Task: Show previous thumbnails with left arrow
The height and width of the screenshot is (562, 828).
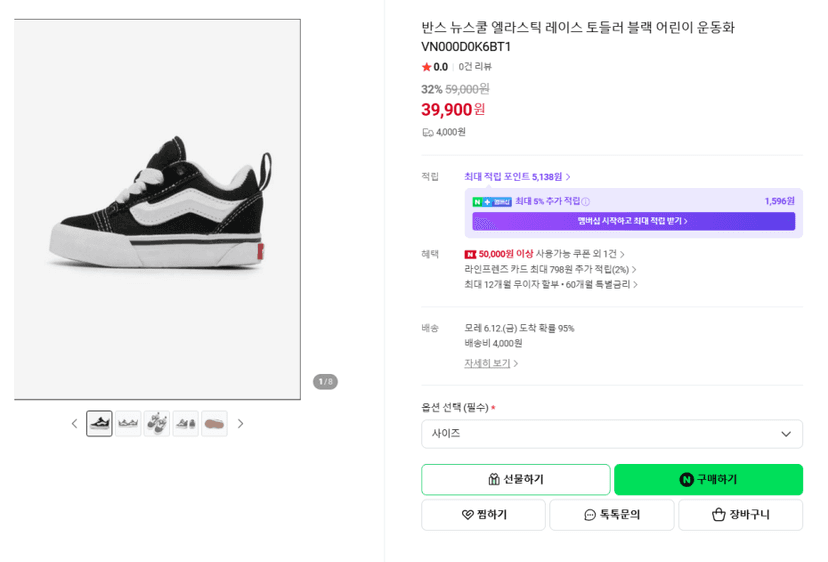Action: (x=74, y=424)
